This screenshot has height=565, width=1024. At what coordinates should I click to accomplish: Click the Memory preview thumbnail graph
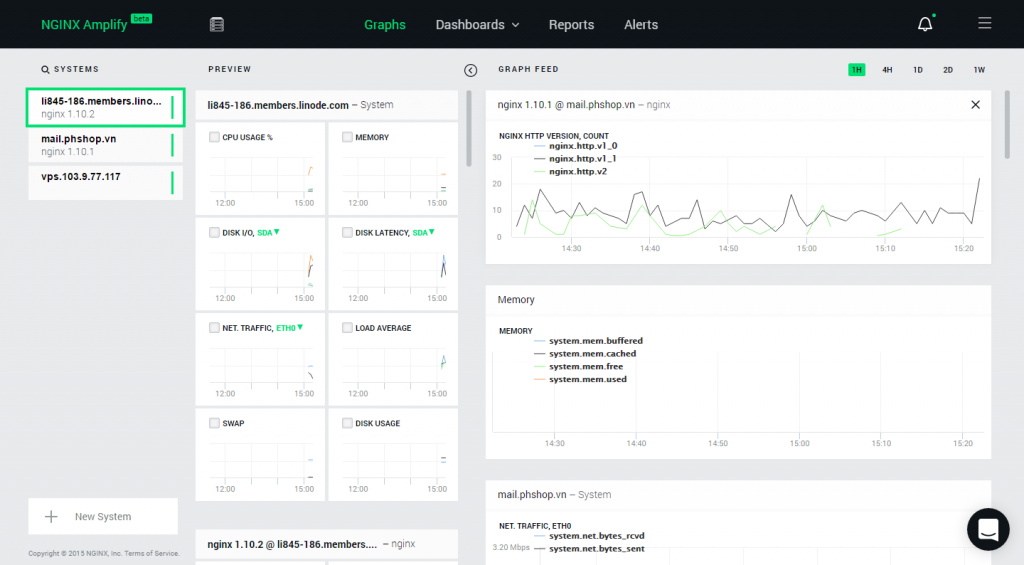(394, 179)
